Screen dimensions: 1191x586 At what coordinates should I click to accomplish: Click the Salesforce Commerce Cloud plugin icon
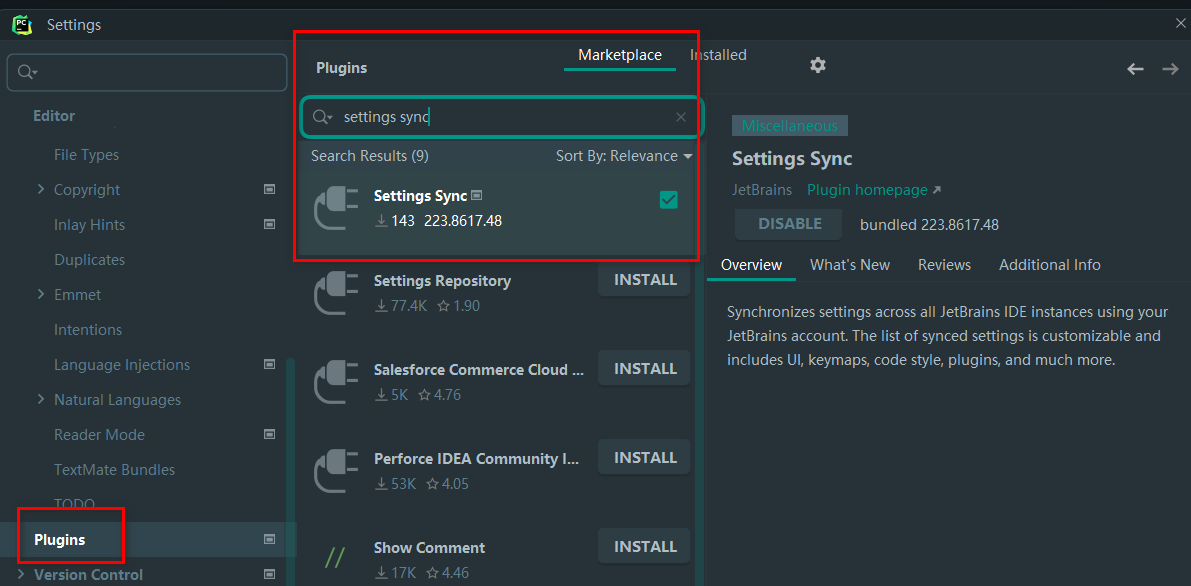pyautogui.click(x=336, y=382)
